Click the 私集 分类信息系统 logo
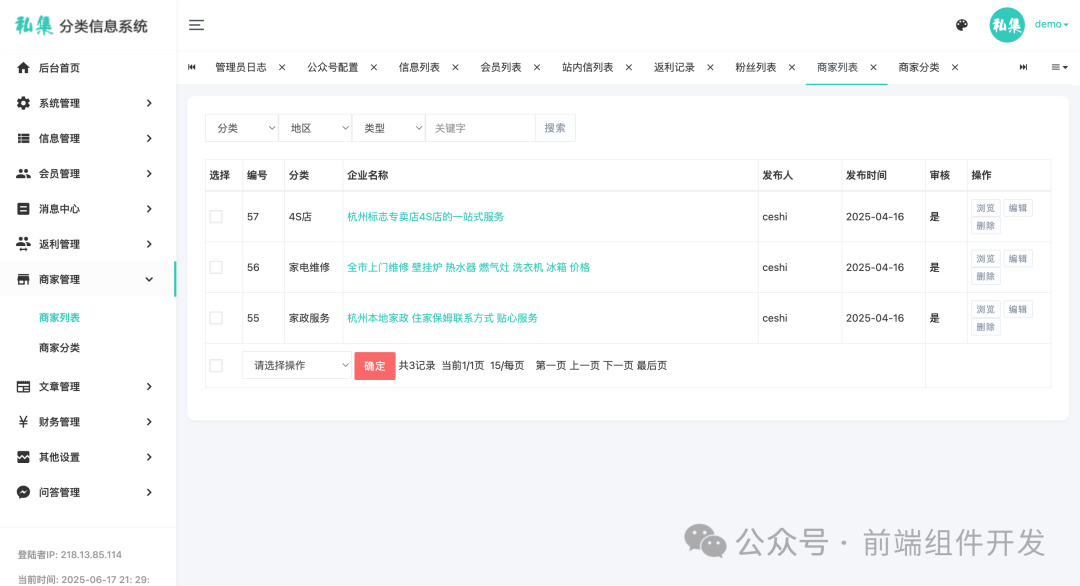 pos(81,25)
